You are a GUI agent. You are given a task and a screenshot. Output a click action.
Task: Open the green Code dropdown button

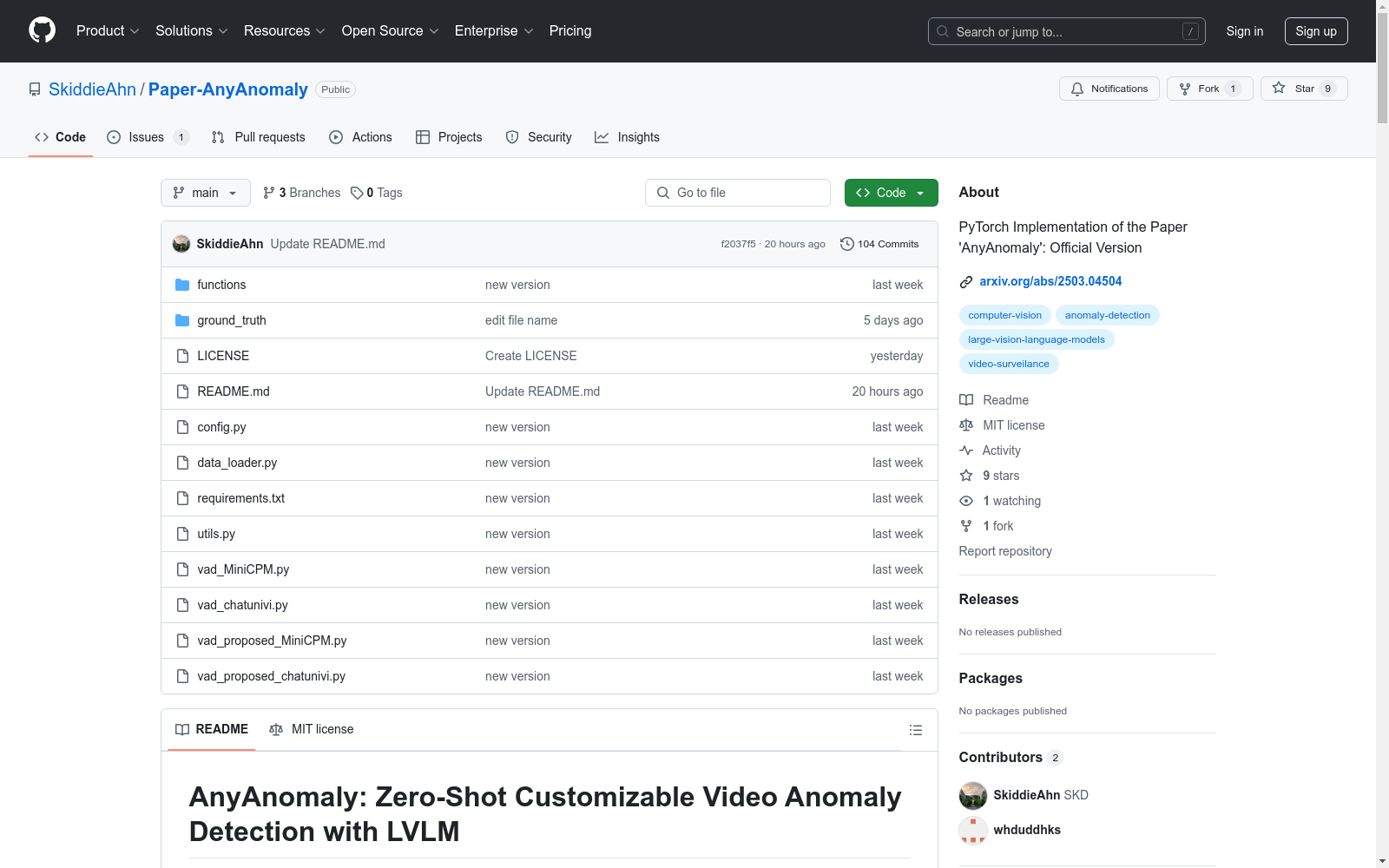[x=892, y=193]
